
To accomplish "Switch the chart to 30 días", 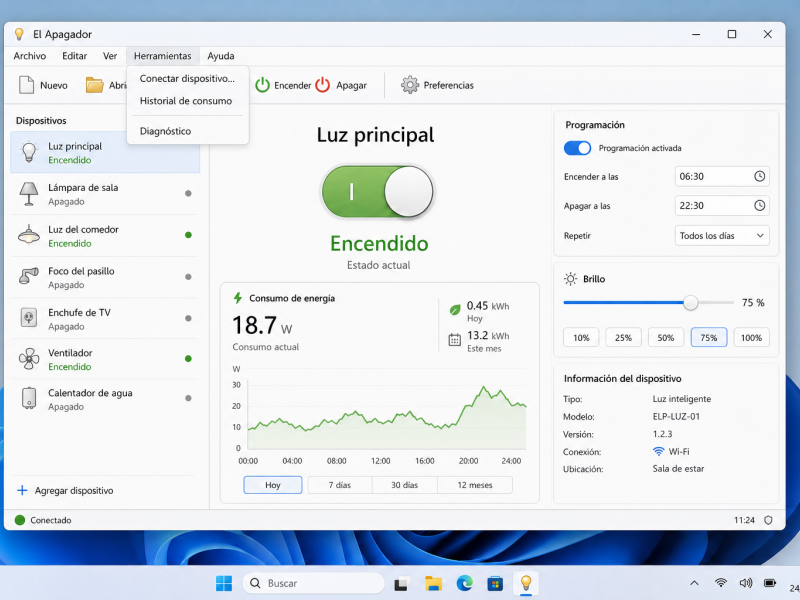I will 405,485.
